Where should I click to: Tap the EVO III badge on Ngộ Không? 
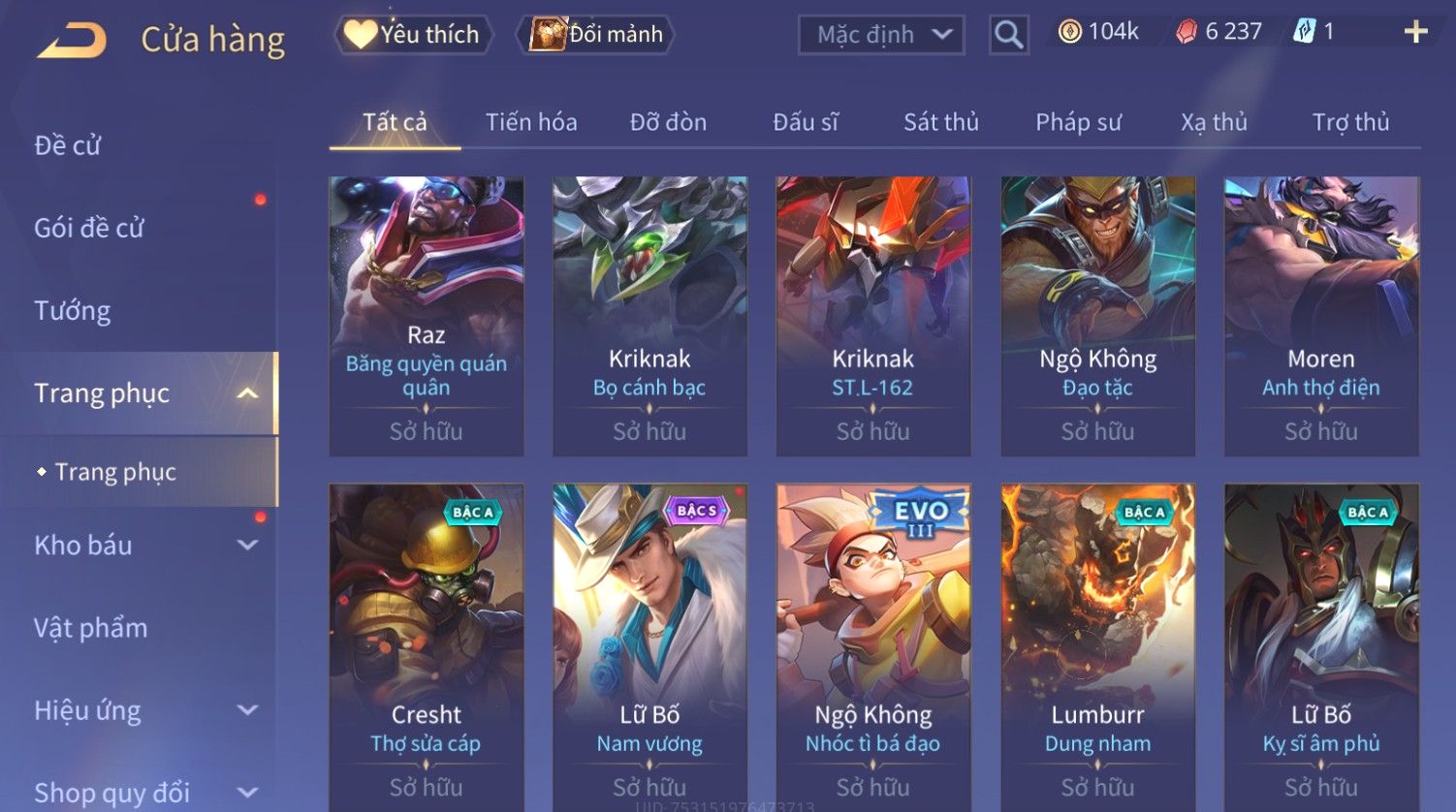(918, 517)
